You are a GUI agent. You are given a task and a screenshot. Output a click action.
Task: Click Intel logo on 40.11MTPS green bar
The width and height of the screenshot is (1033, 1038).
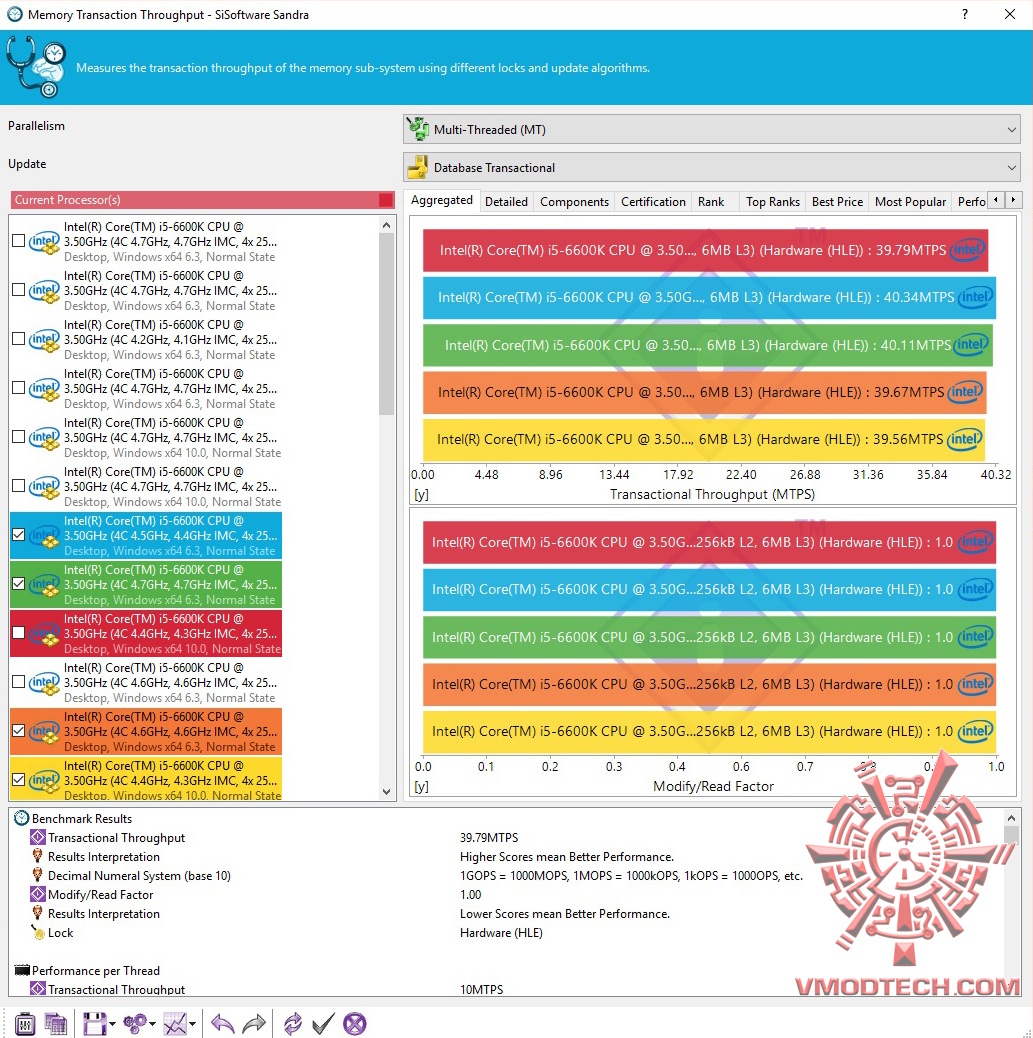tap(971, 344)
